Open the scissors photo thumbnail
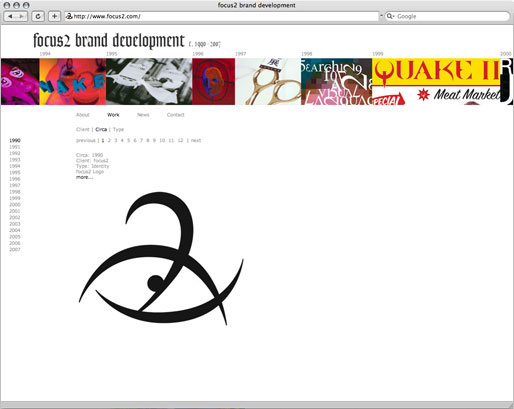514x409 pixels. tap(268, 82)
